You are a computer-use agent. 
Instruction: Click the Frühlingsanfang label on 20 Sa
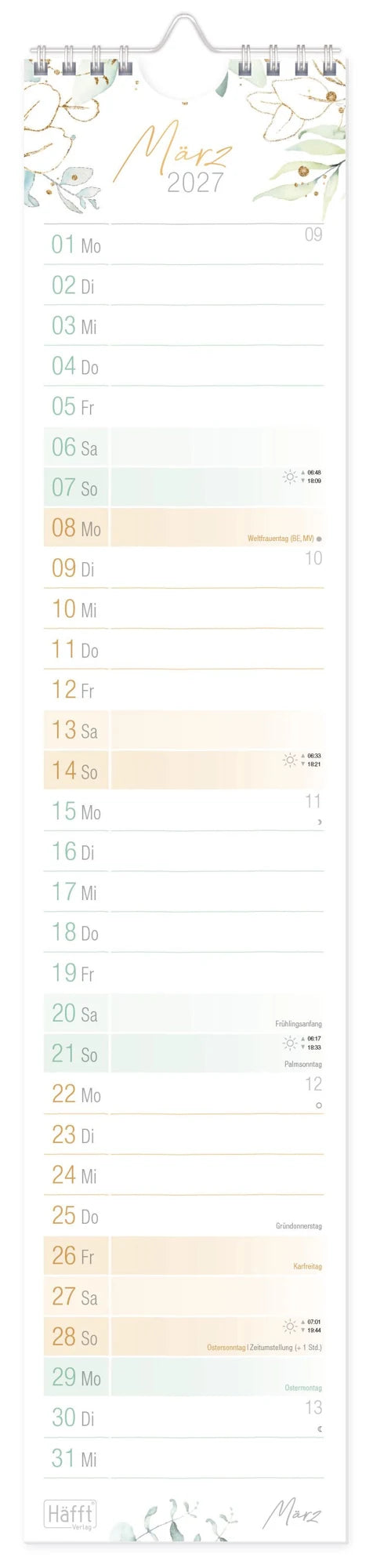click(x=299, y=1024)
